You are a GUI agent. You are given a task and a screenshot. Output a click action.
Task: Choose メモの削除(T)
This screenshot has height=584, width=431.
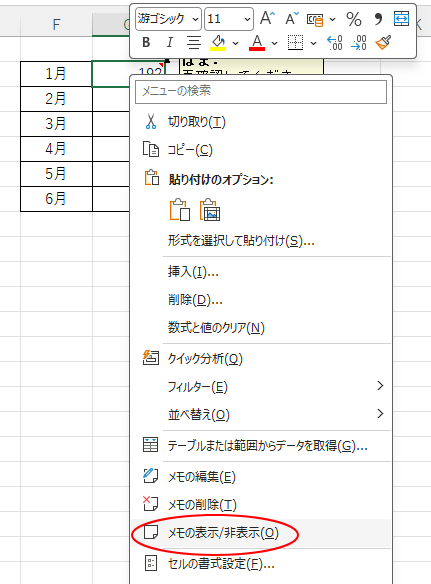(261, 505)
